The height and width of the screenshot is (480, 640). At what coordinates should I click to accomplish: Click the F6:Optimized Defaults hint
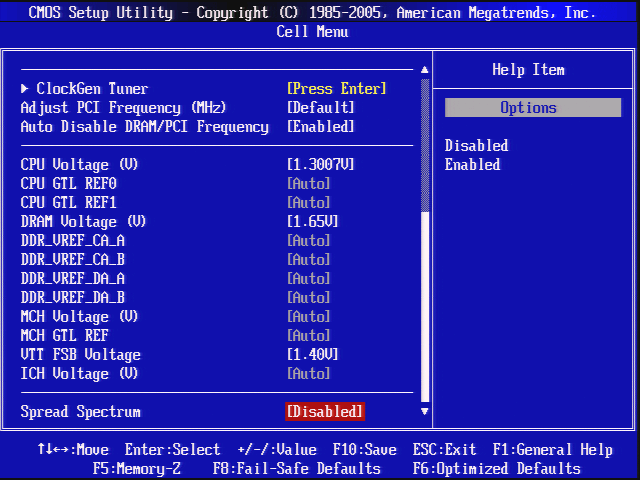[496, 469]
